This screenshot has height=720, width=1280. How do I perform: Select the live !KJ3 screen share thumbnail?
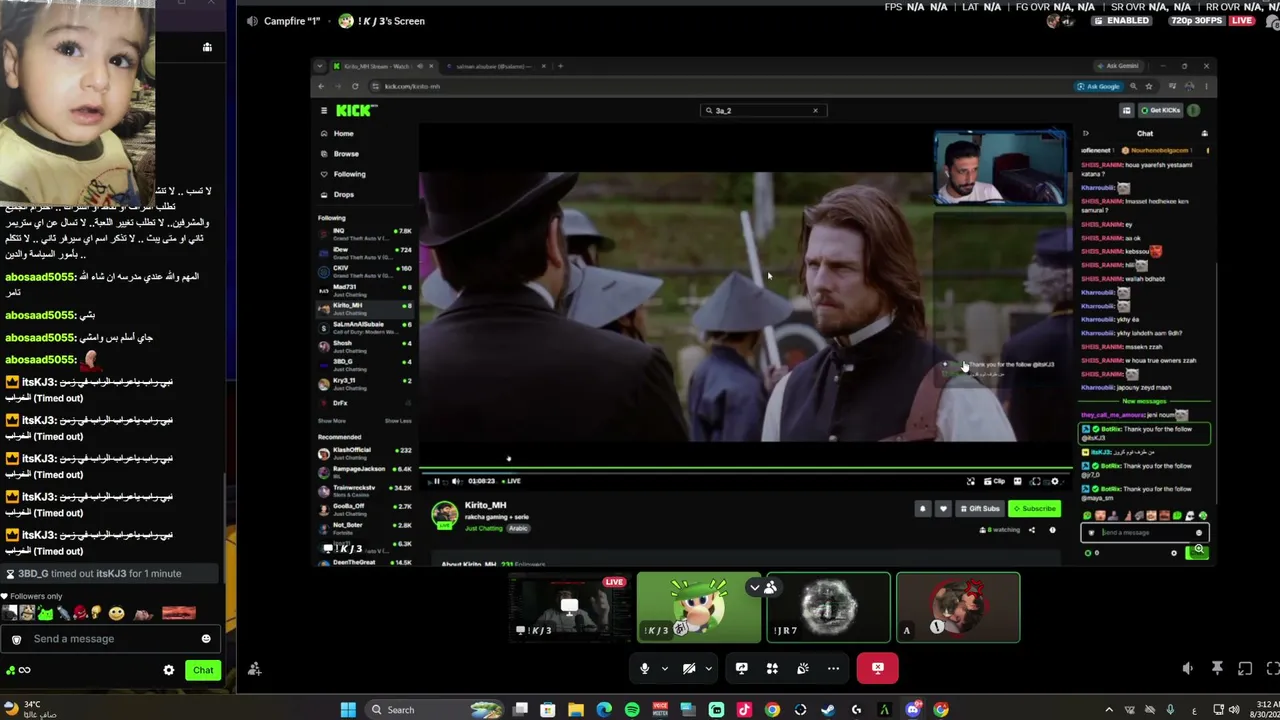569,607
